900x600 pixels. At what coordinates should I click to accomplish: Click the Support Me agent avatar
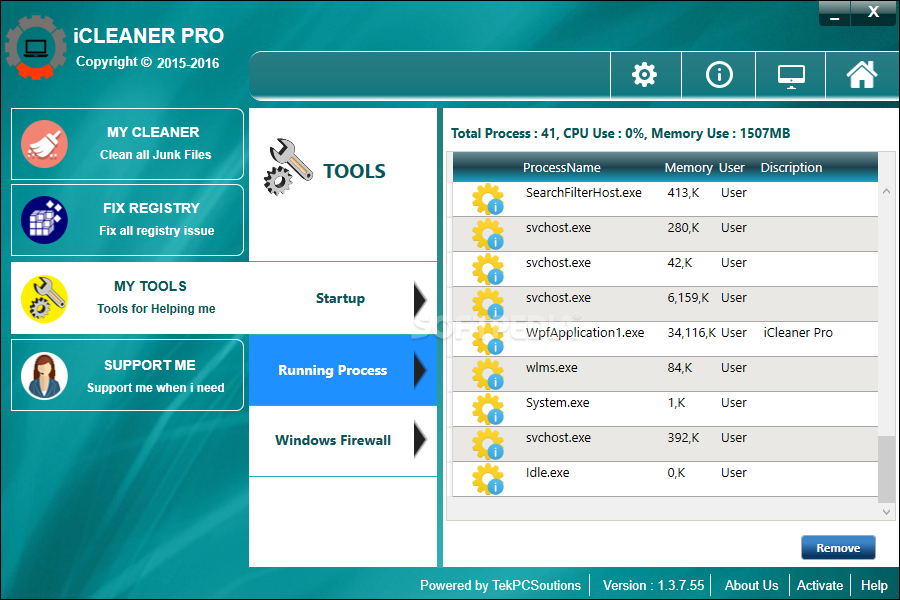tap(44, 376)
